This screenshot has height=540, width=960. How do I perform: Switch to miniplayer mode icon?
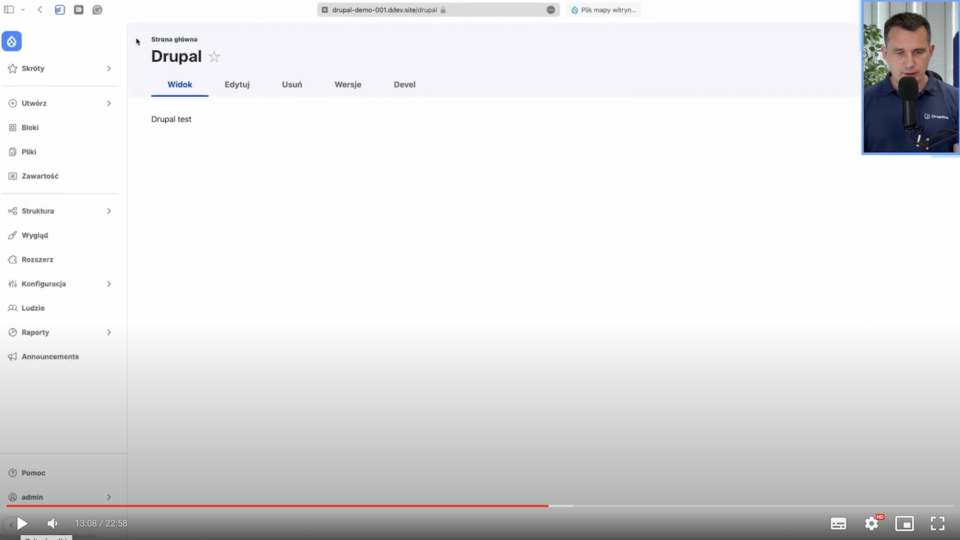(x=904, y=523)
